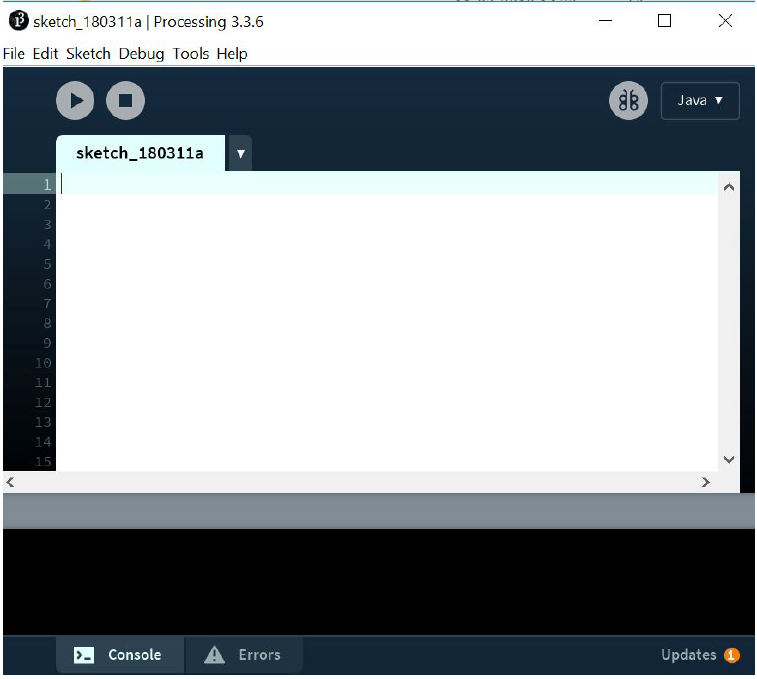This screenshot has width=757, height=679.
Task: Click the Updates notification link
Action: click(x=688, y=655)
